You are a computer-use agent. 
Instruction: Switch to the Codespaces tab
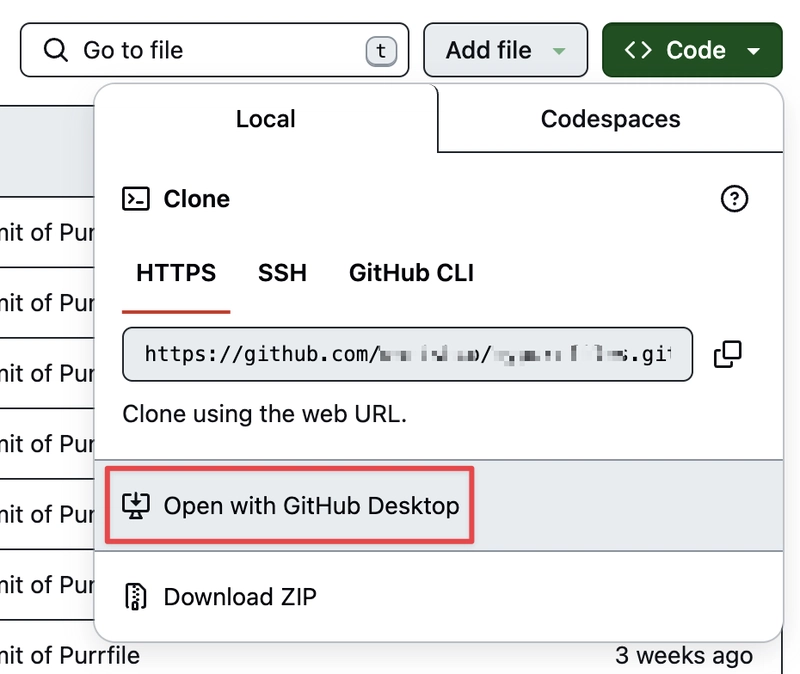click(x=610, y=119)
